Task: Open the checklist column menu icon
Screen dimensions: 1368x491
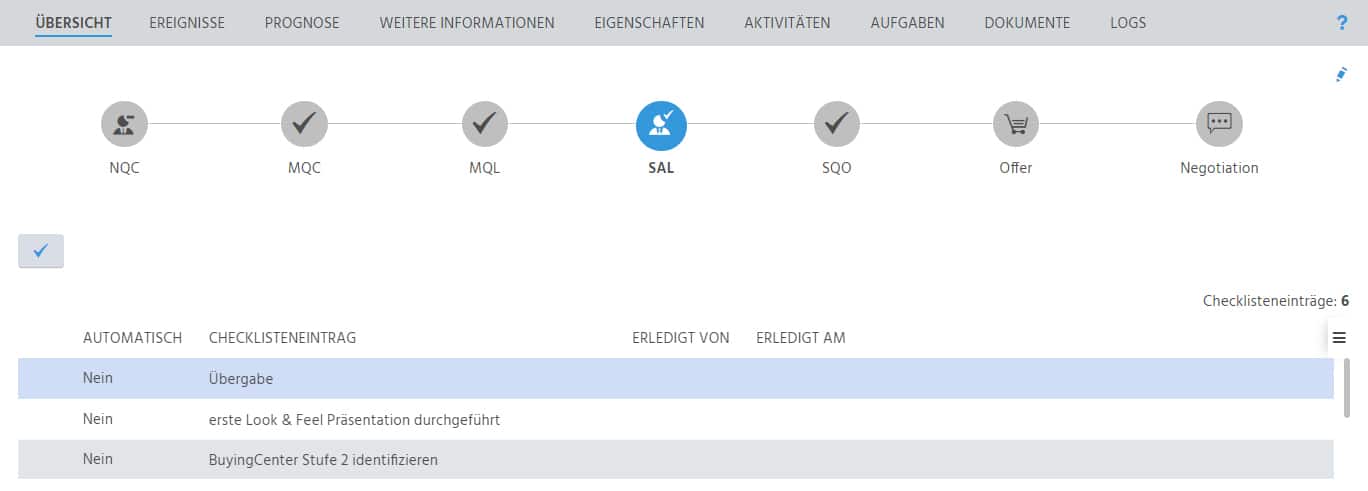Action: coord(1339,338)
